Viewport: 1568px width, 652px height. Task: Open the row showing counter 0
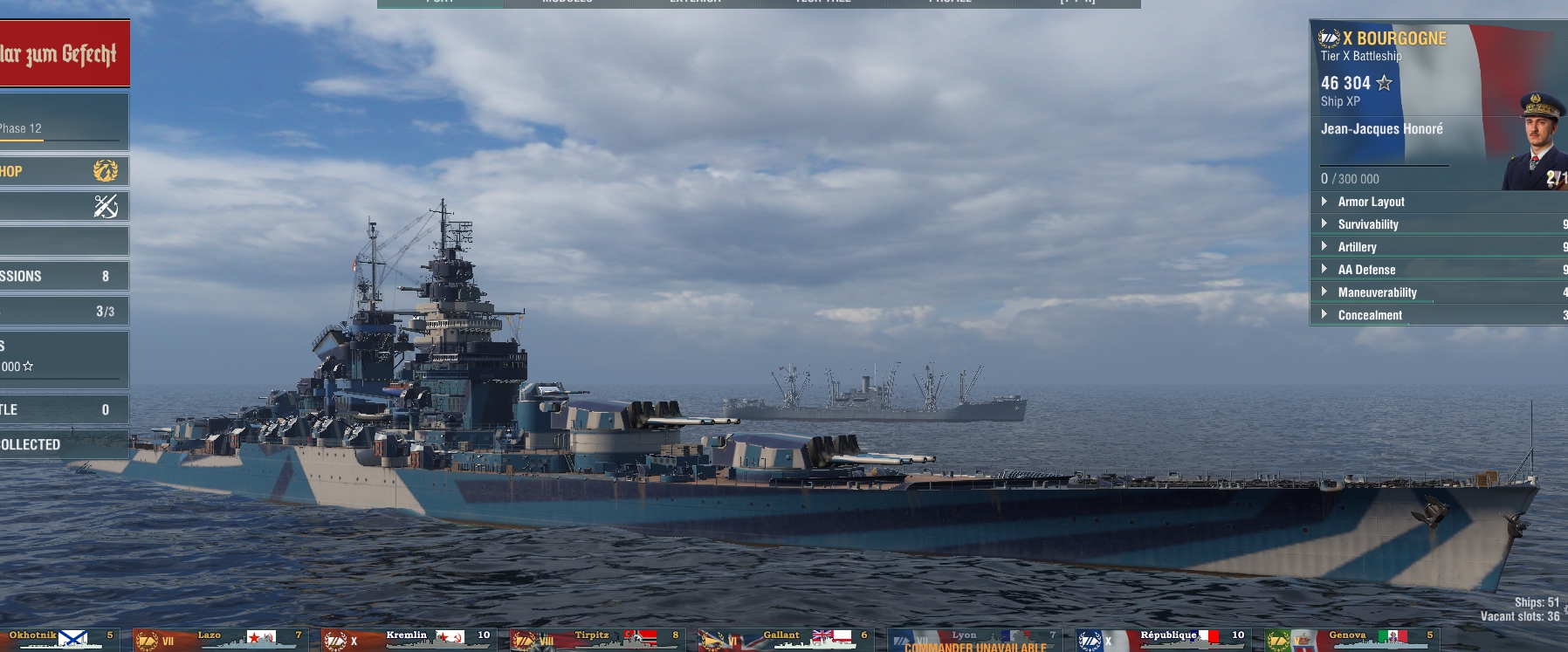tap(64, 409)
